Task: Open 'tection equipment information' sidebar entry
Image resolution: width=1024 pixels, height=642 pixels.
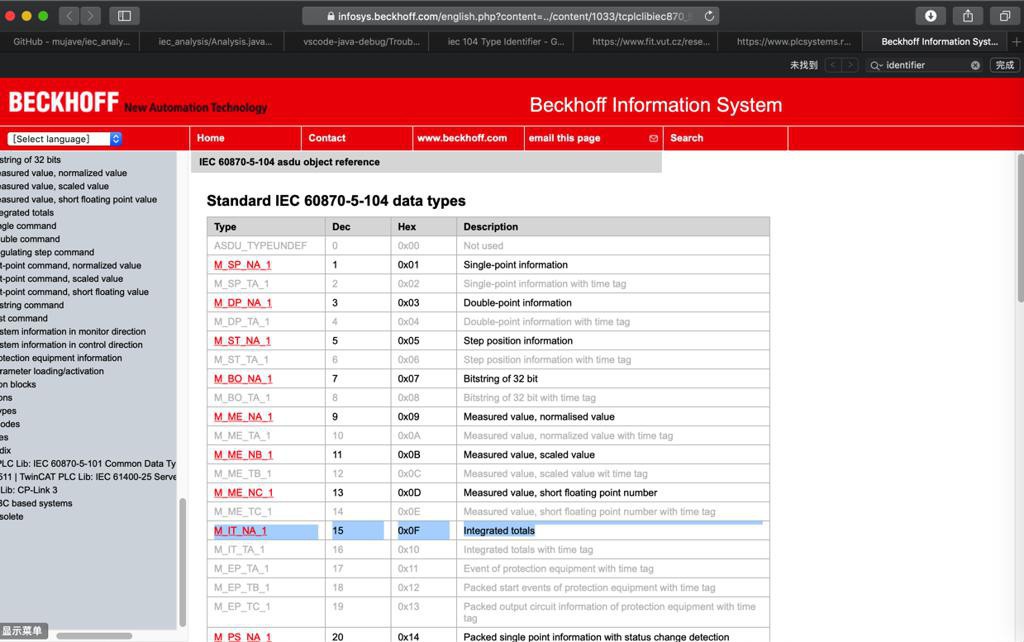Action: (61, 357)
